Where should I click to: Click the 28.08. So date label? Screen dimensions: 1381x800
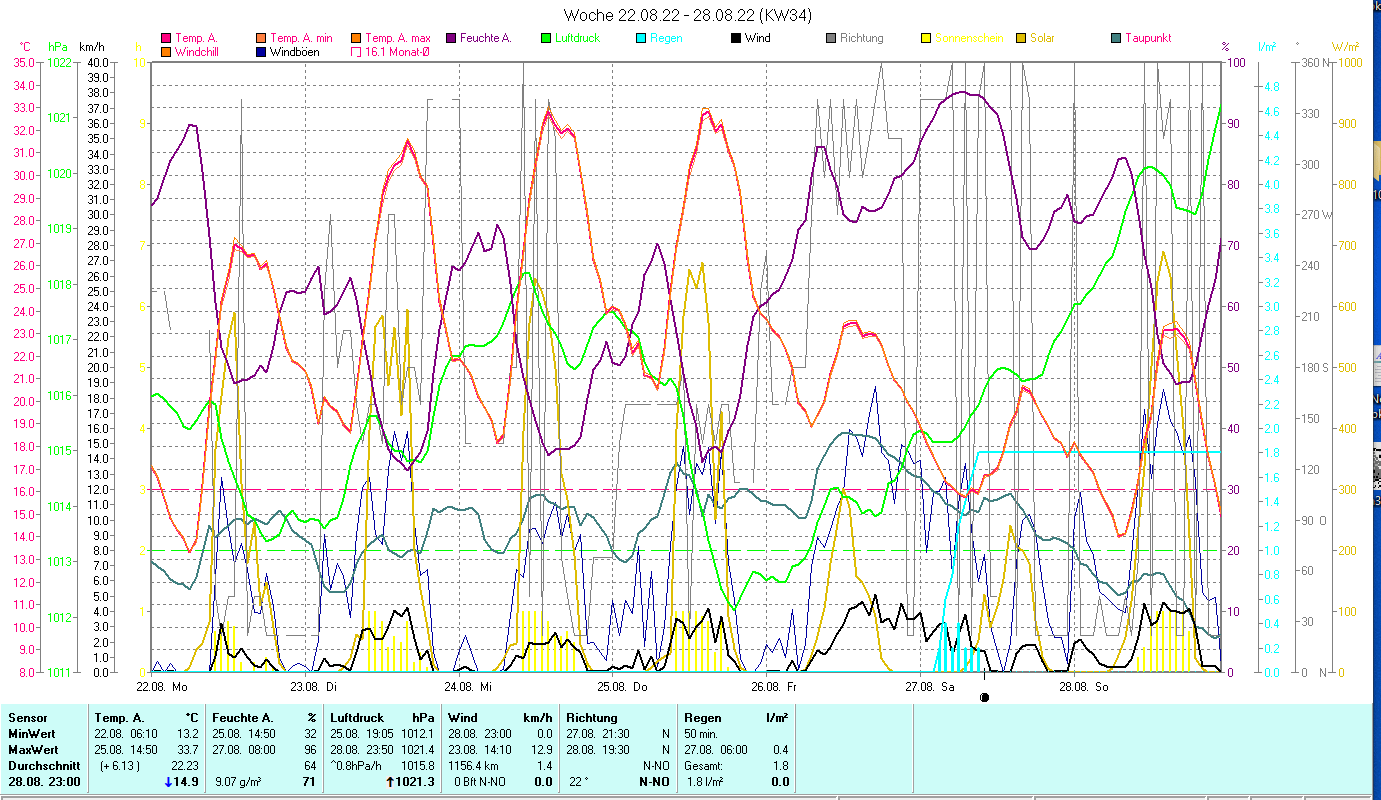click(1083, 687)
